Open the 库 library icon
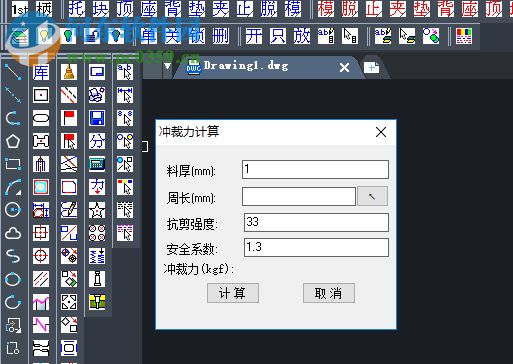The image size is (513, 364). click(x=41, y=72)
